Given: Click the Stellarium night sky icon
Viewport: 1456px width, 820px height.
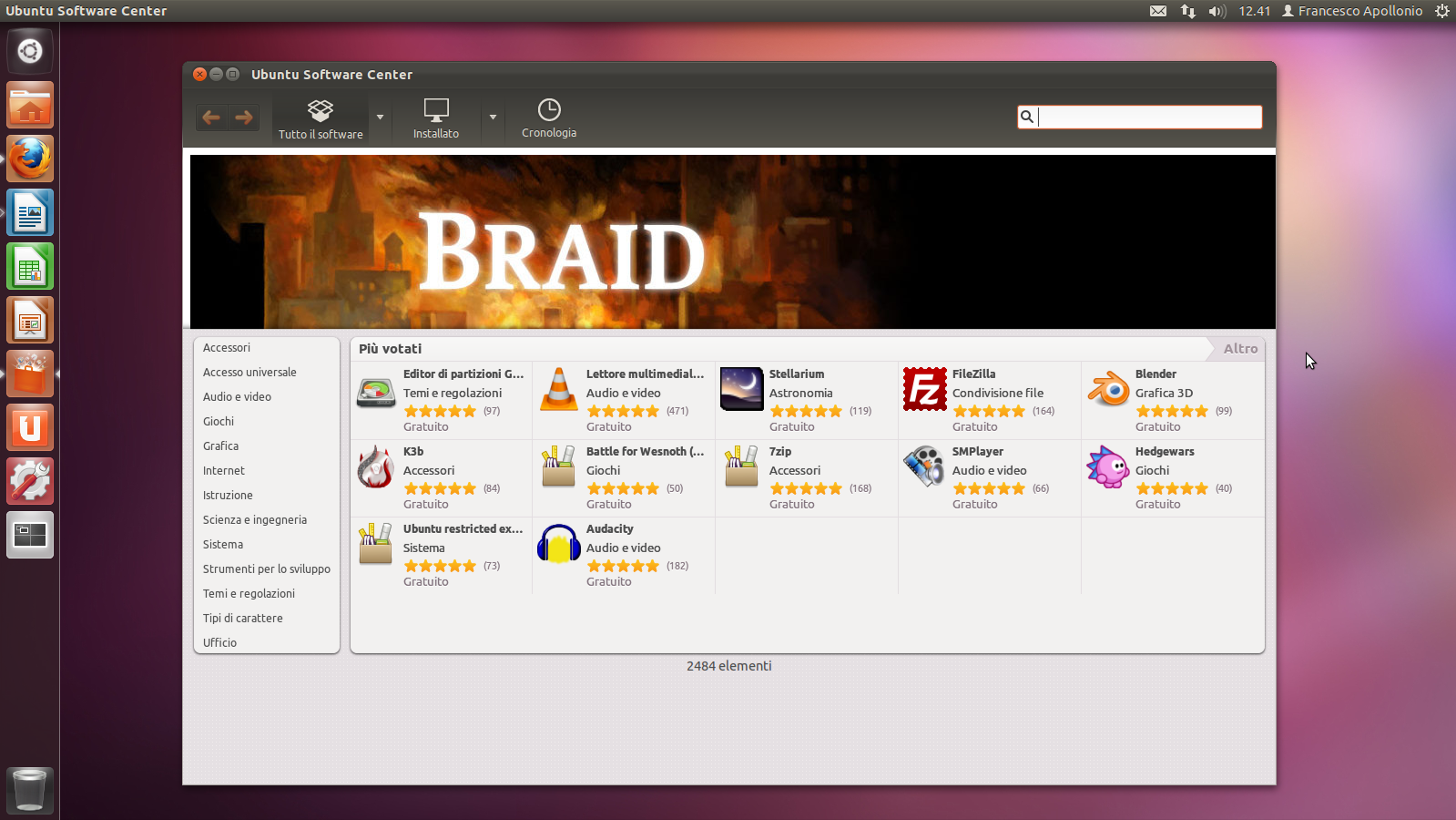Looking at the screenshot, I should pos(742,389).
